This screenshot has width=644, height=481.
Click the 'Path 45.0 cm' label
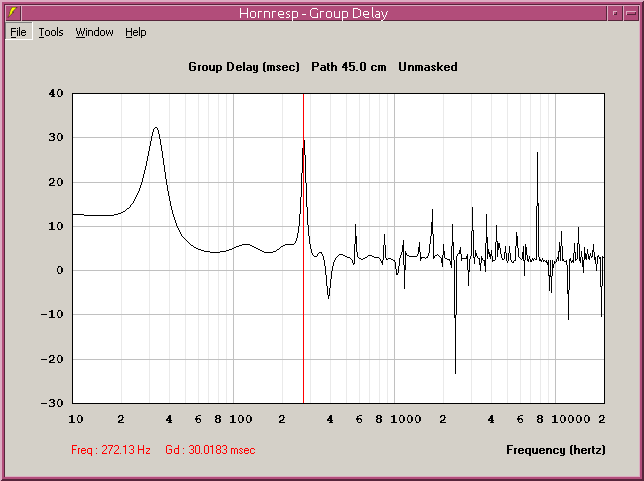tap(349, 67)
